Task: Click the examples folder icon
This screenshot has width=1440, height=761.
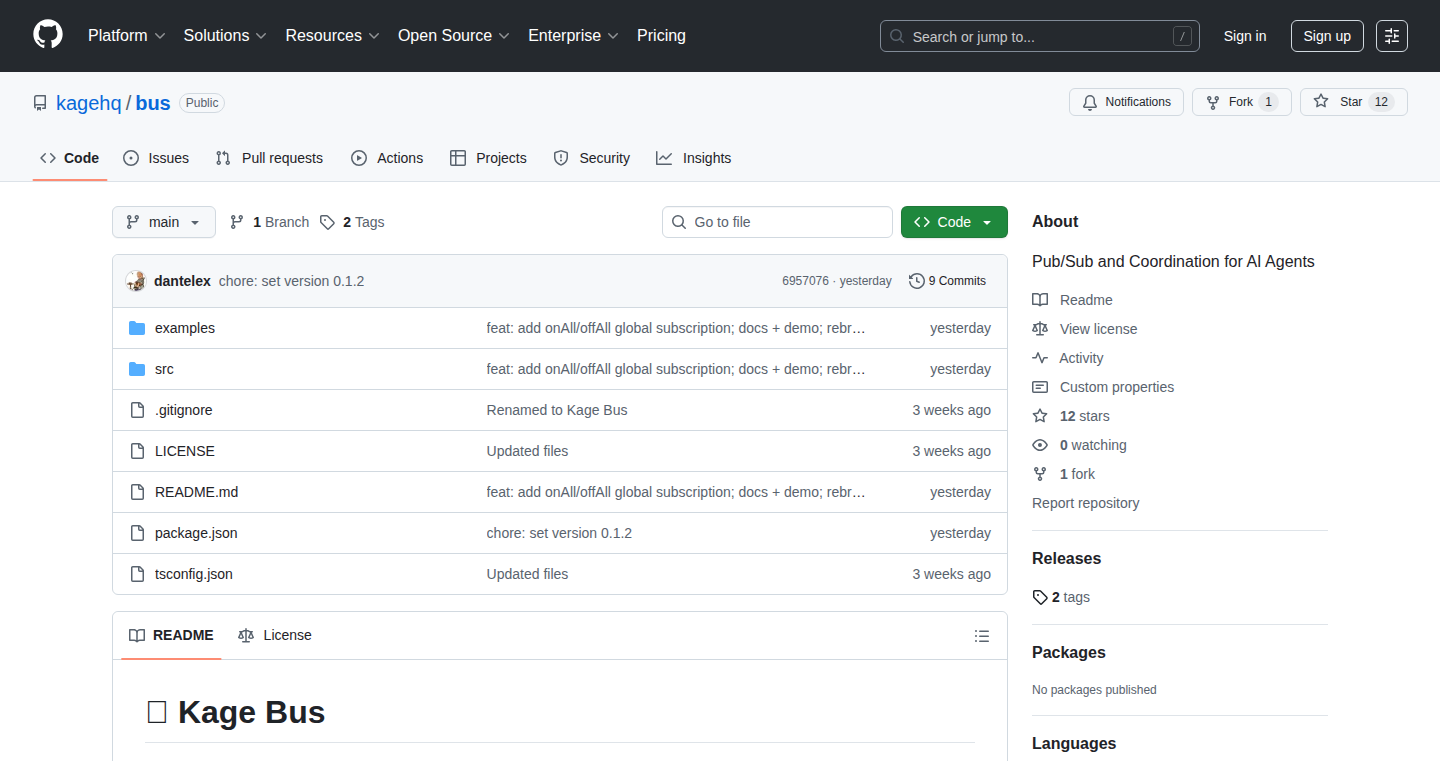Action: pyautogui.click(x=137, y=328)
